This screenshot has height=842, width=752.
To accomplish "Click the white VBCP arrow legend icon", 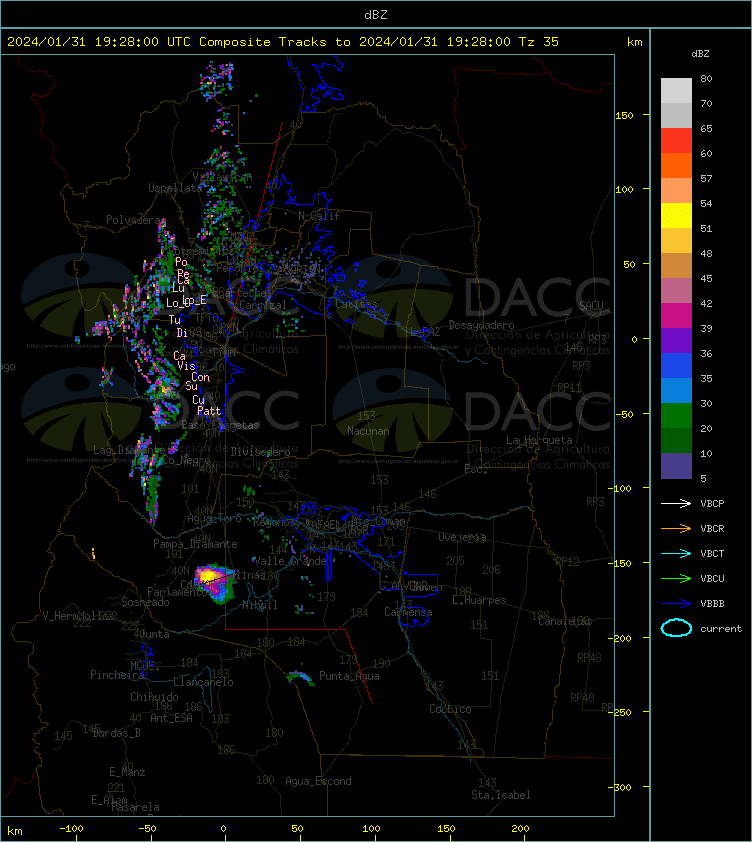I will pos(676,503).
